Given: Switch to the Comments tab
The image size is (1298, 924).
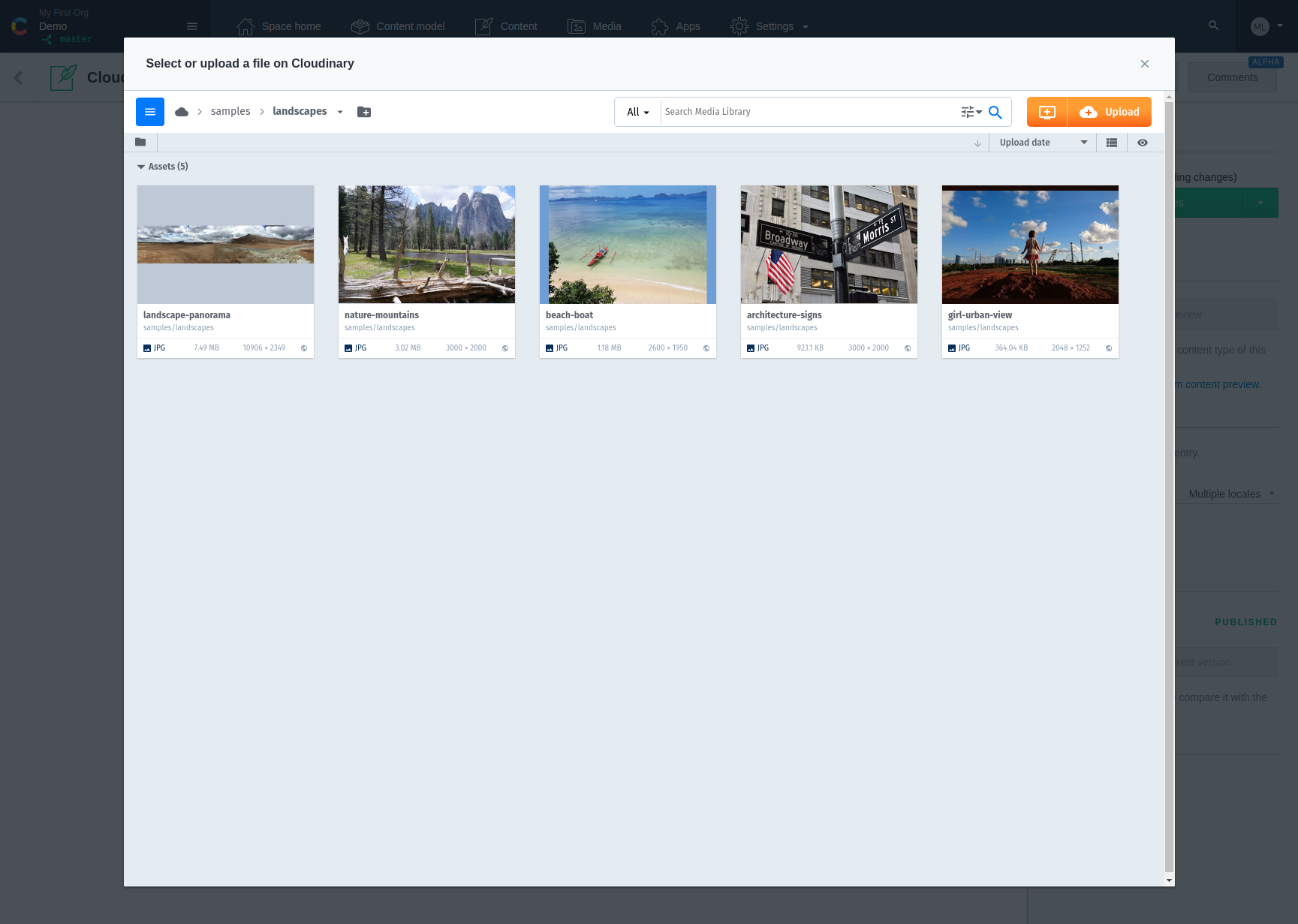Looking at the screenshot, I should point(1232,77).
